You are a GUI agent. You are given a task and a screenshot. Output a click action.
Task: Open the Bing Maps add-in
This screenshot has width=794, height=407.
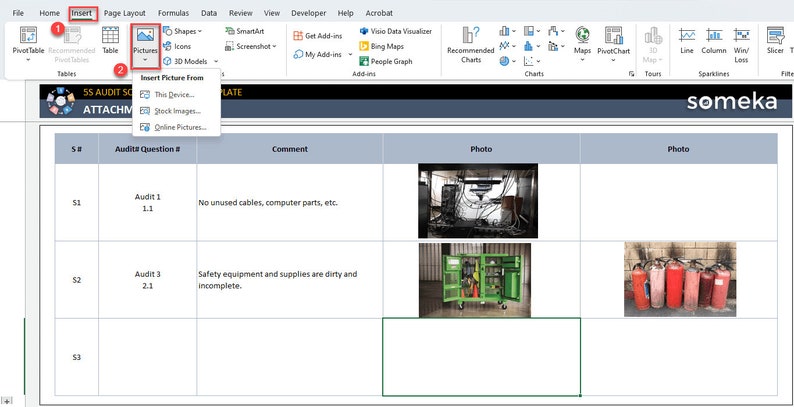[381, 47]
